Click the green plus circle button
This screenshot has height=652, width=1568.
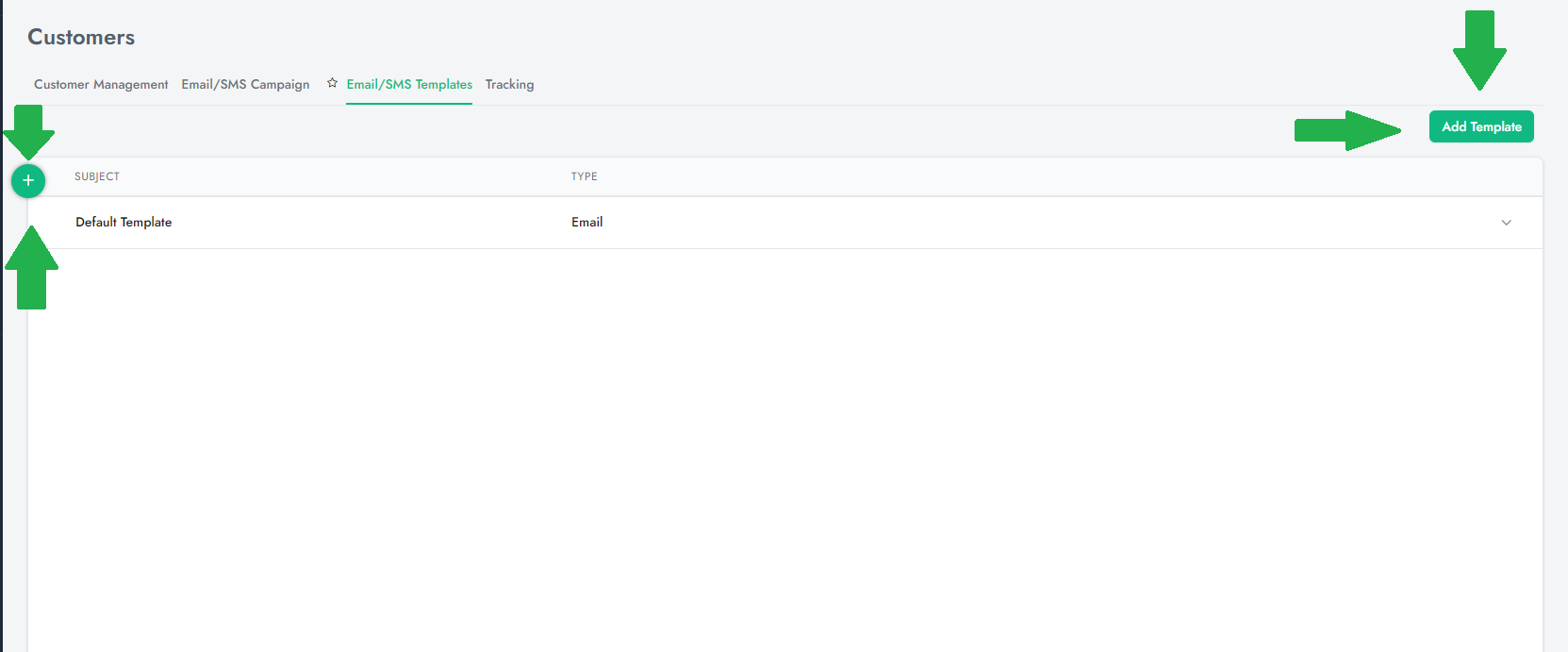[x=28, y=180]
